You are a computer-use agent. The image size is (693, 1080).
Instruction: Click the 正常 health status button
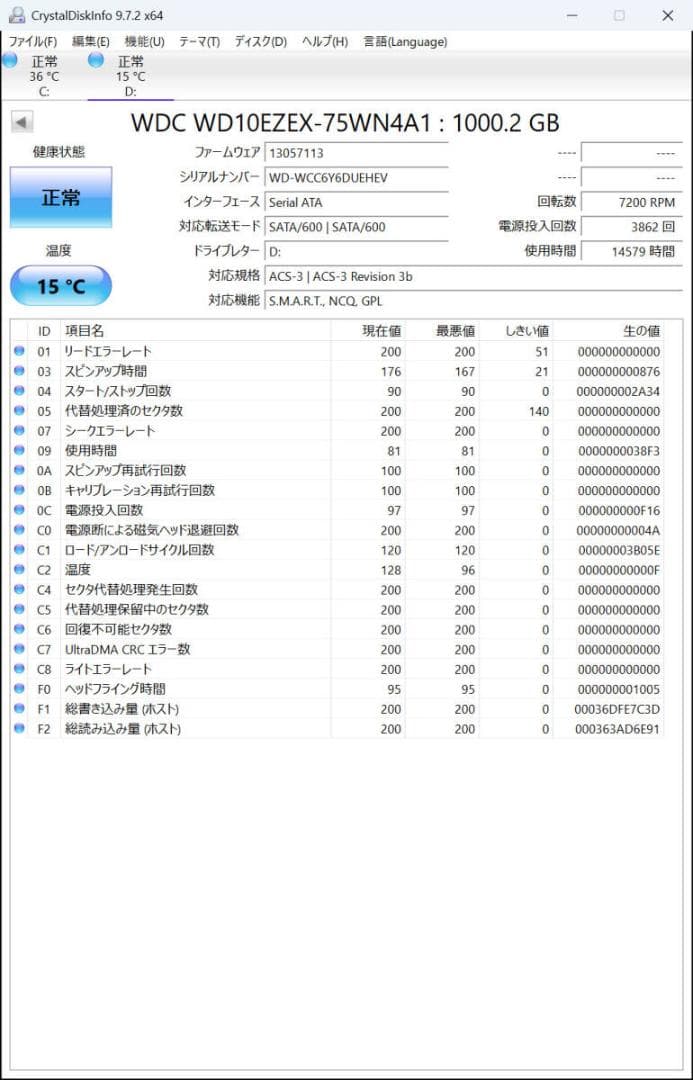point(61,198)
